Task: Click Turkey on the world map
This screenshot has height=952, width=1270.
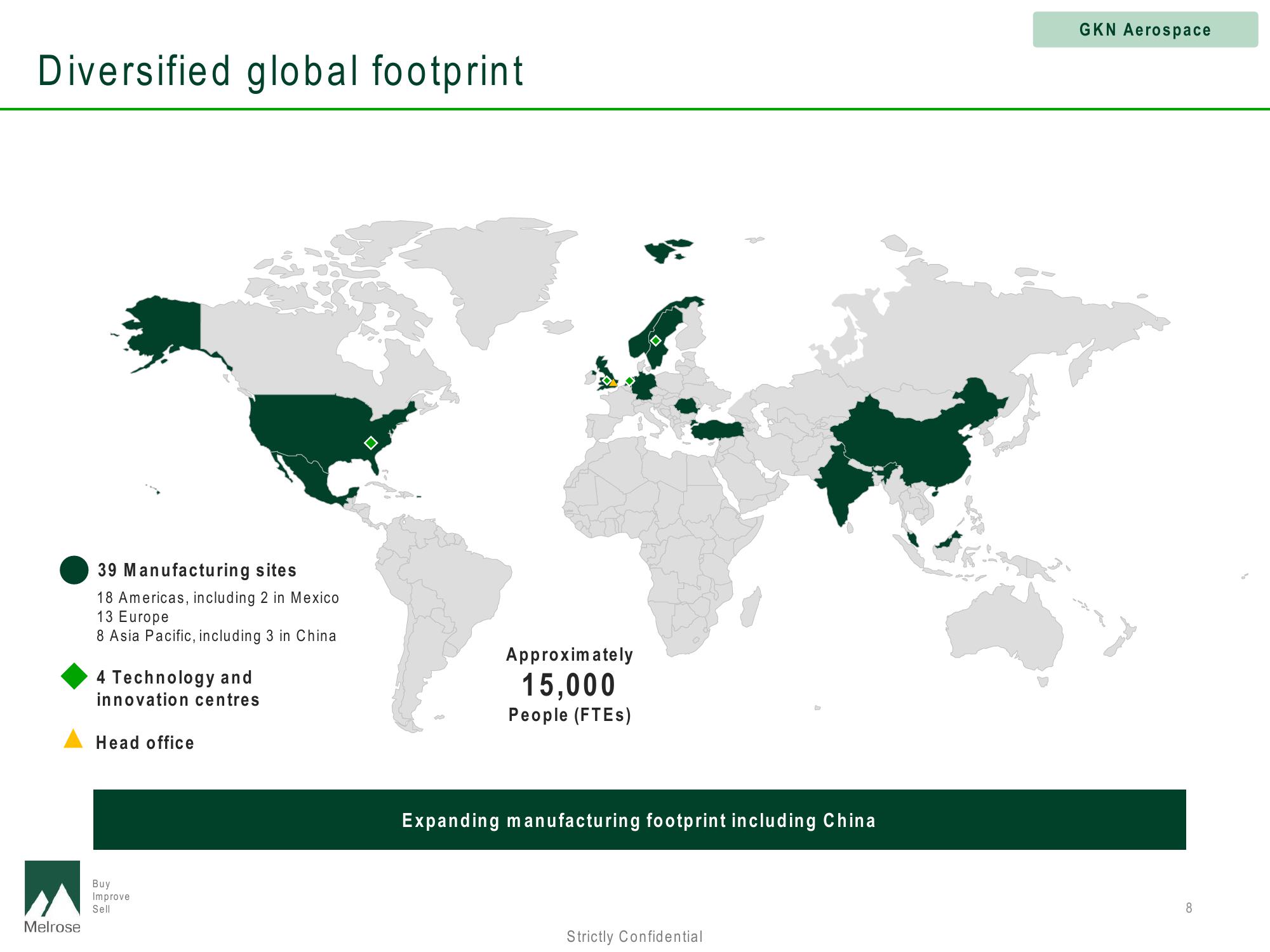Action: tap(717, 430)
